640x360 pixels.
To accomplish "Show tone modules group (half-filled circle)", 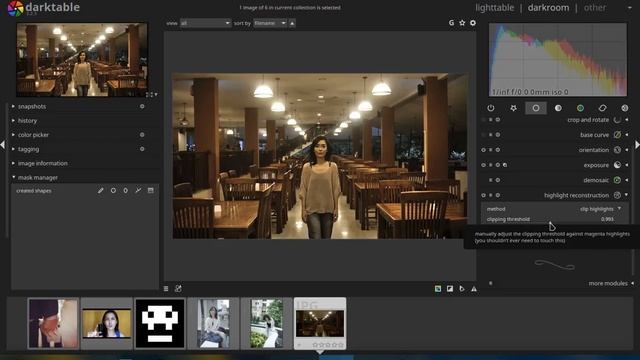I will 558,108.
